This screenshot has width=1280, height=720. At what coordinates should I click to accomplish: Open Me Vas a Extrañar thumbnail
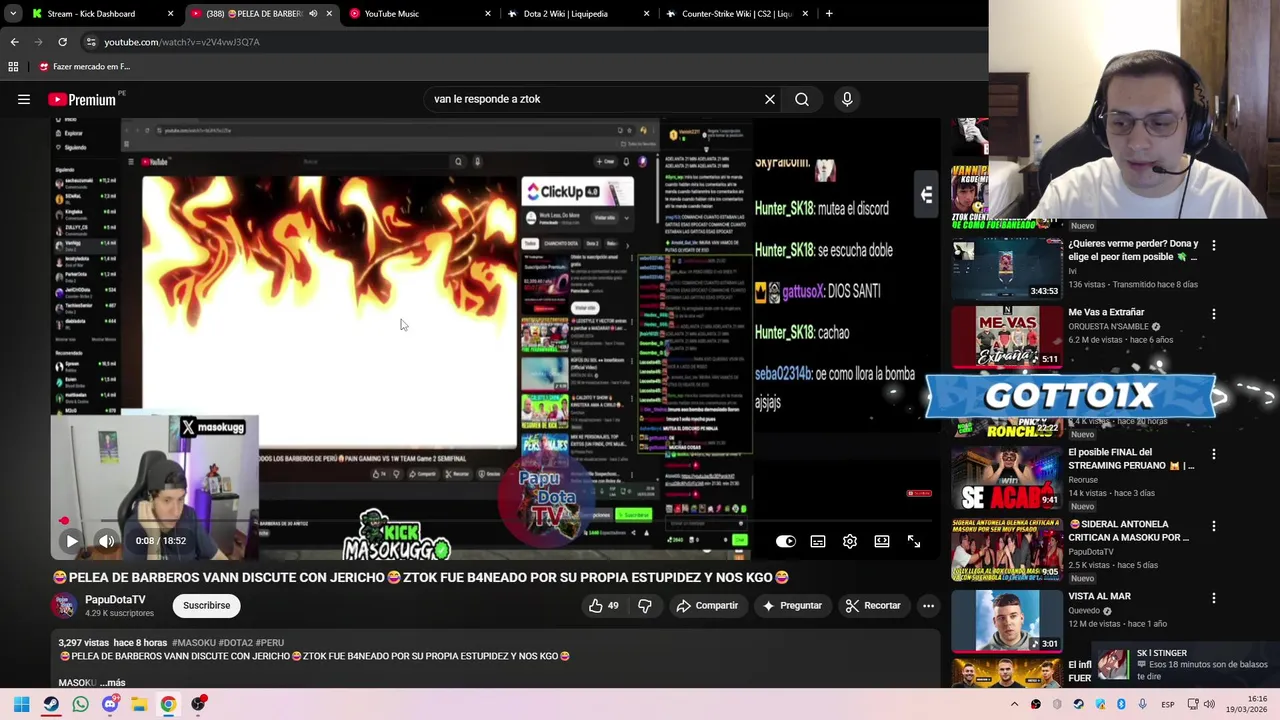1006,336
